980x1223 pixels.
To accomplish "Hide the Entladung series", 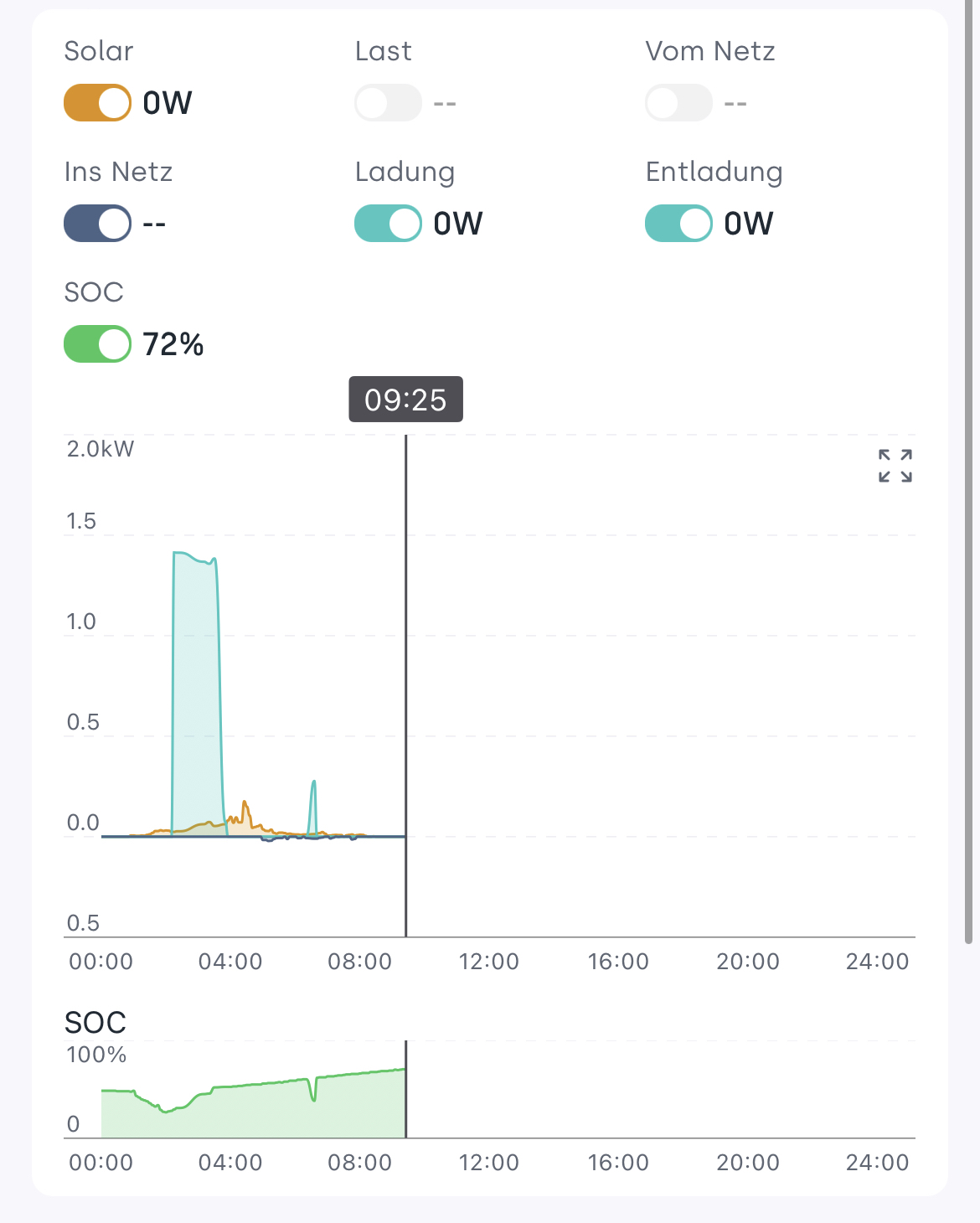I will pyautogui.click(x=678, y=224).
